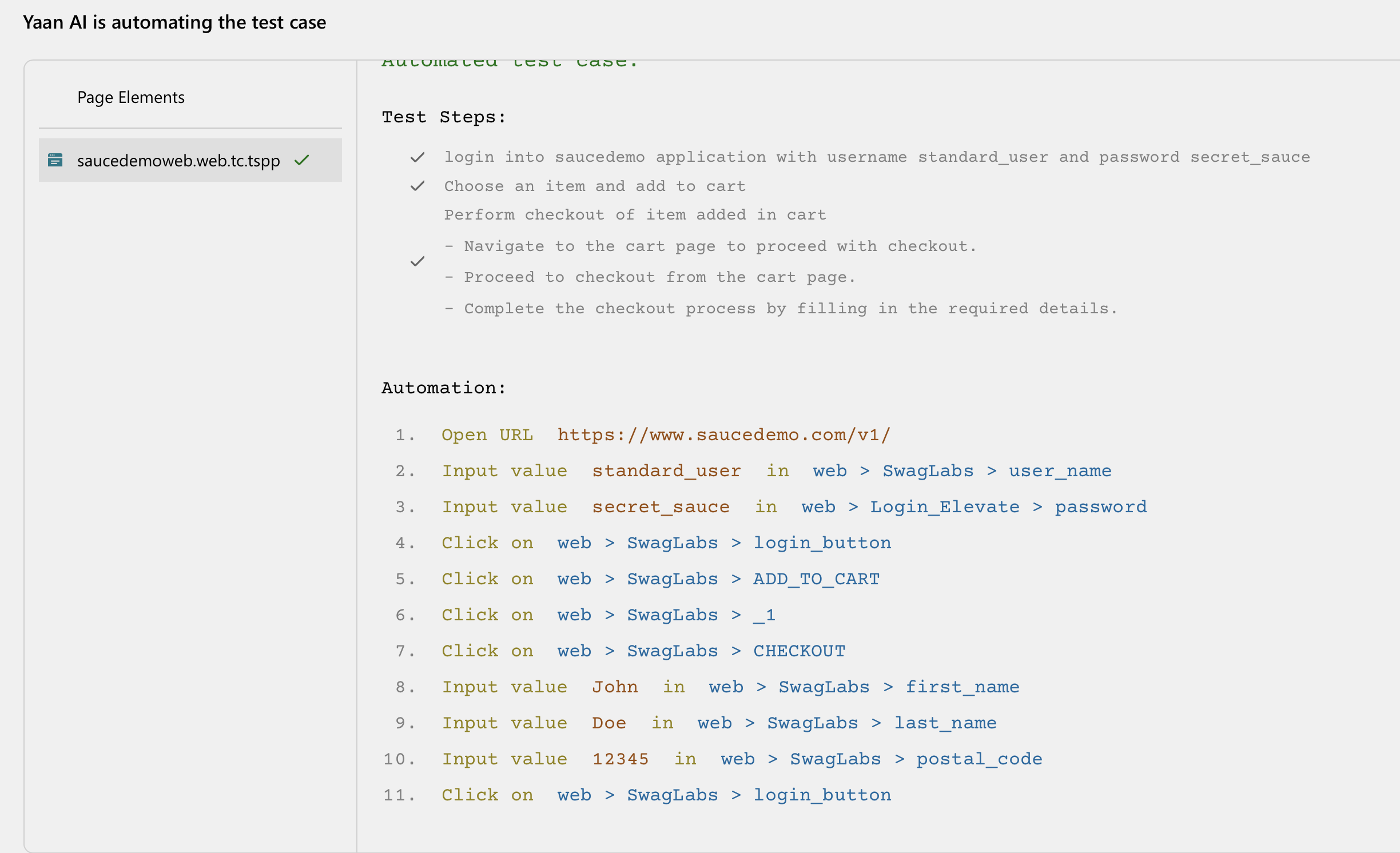
Task: Click first_name element in step 8
Action: pos(962,687)
